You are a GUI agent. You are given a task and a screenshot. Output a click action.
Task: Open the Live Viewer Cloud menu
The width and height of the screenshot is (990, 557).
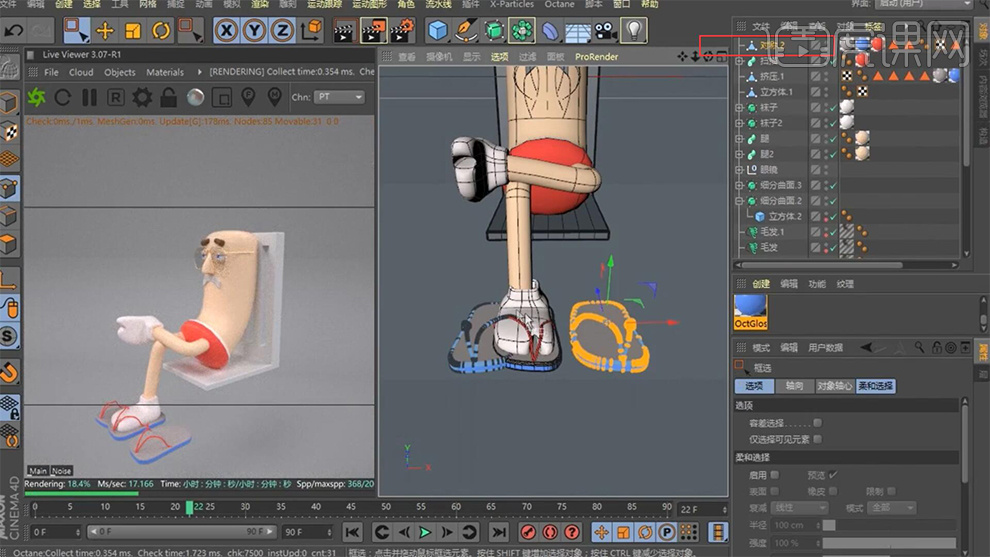(x=81, y=73)
